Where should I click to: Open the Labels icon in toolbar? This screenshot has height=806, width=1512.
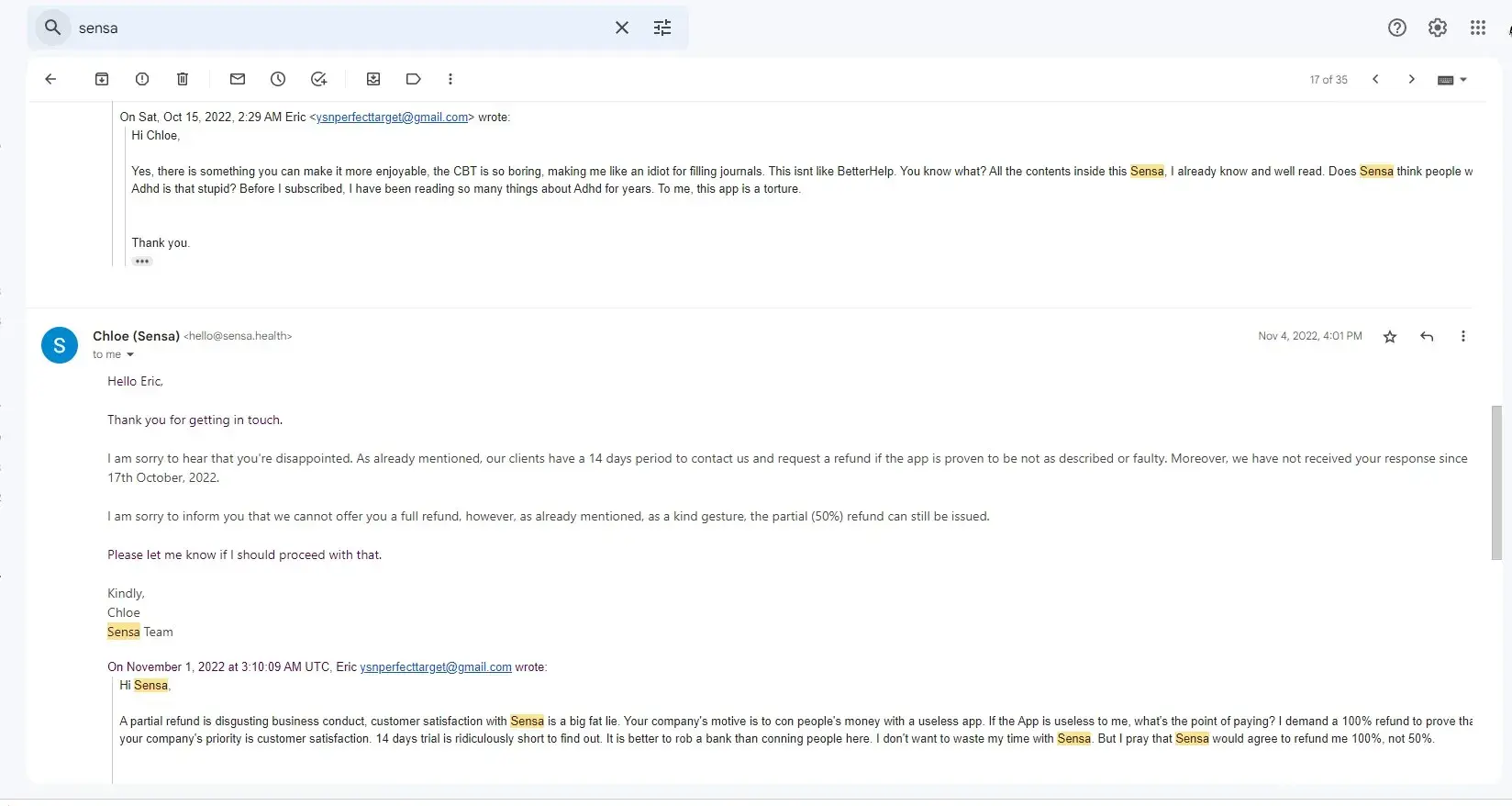pyautogui.click(x=414, y=79)
